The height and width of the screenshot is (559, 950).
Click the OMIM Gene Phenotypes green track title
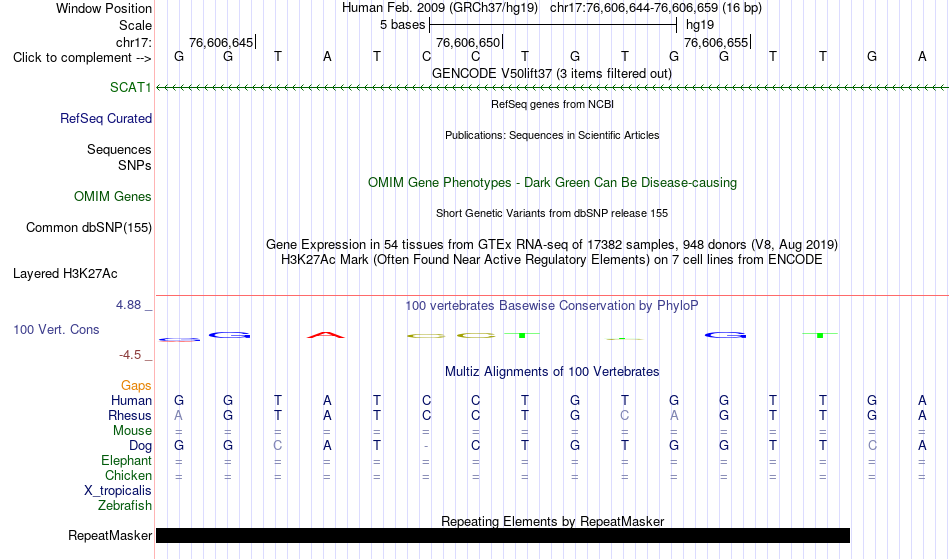tap(552, 182)
